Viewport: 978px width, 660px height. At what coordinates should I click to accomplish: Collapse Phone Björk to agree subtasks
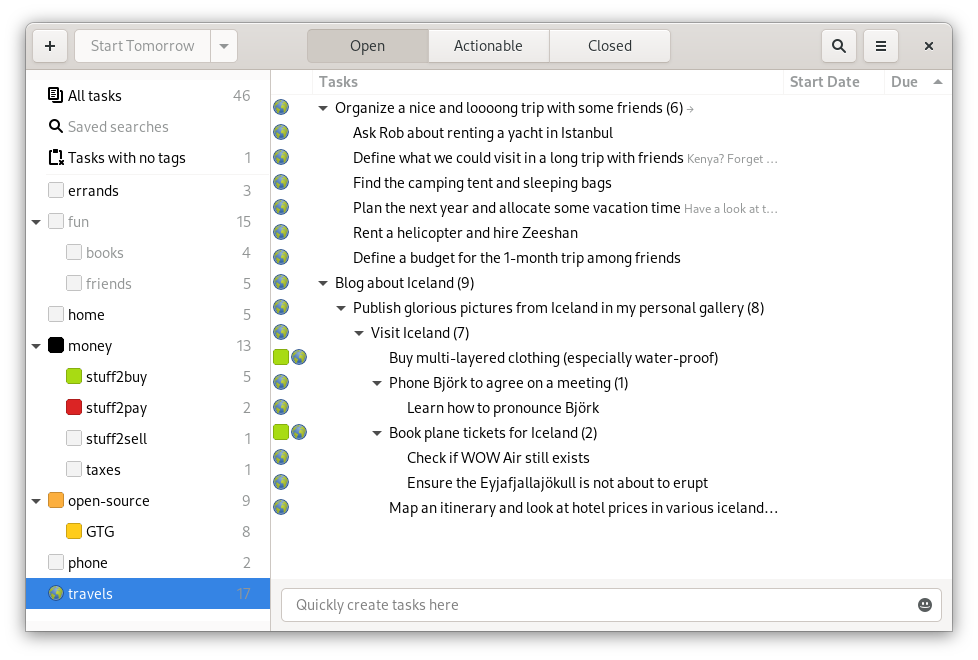coord(377,383)
